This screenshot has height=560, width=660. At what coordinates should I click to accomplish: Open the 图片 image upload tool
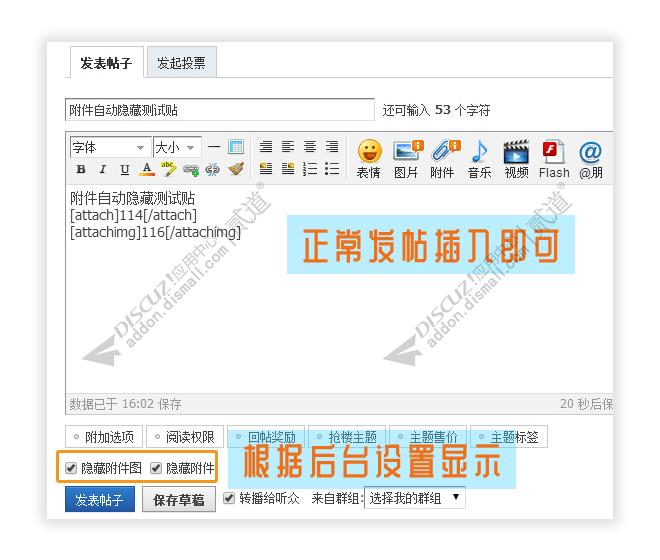click(407, 159)
